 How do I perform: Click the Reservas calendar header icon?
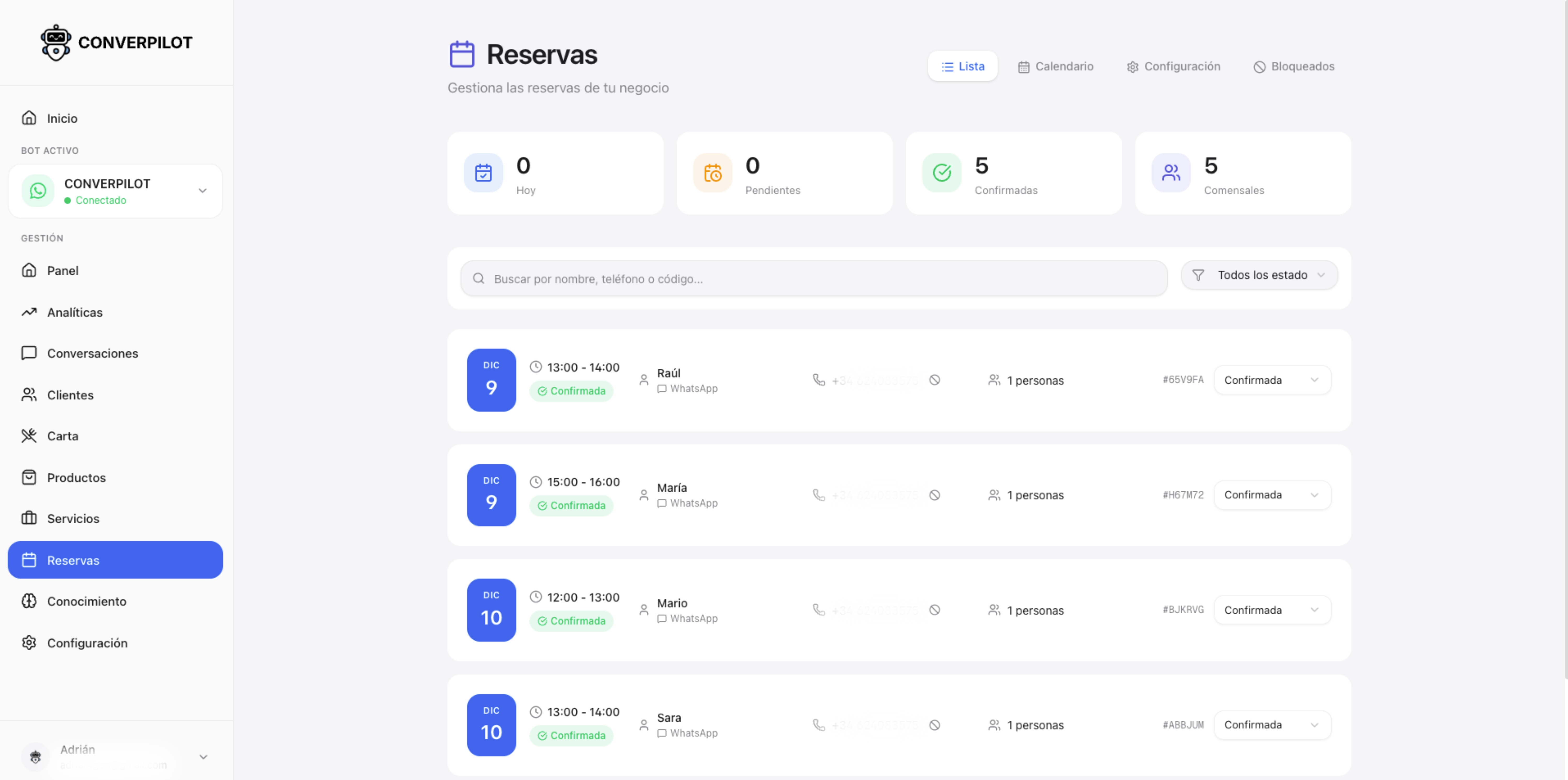[x=462, y=54]
